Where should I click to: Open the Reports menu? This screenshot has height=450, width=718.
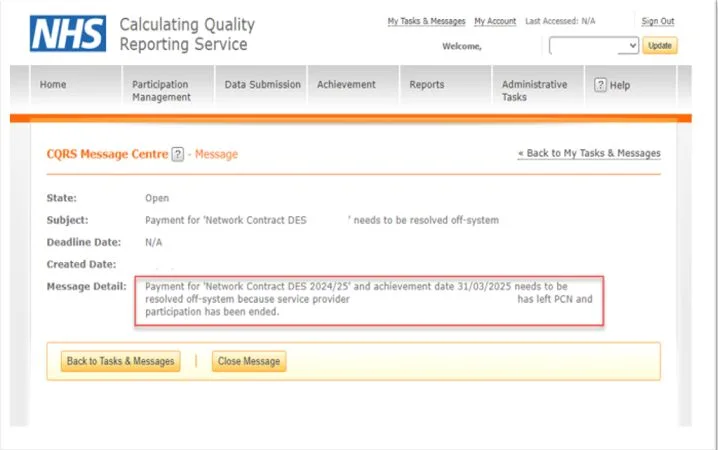(x=427, y=85)
